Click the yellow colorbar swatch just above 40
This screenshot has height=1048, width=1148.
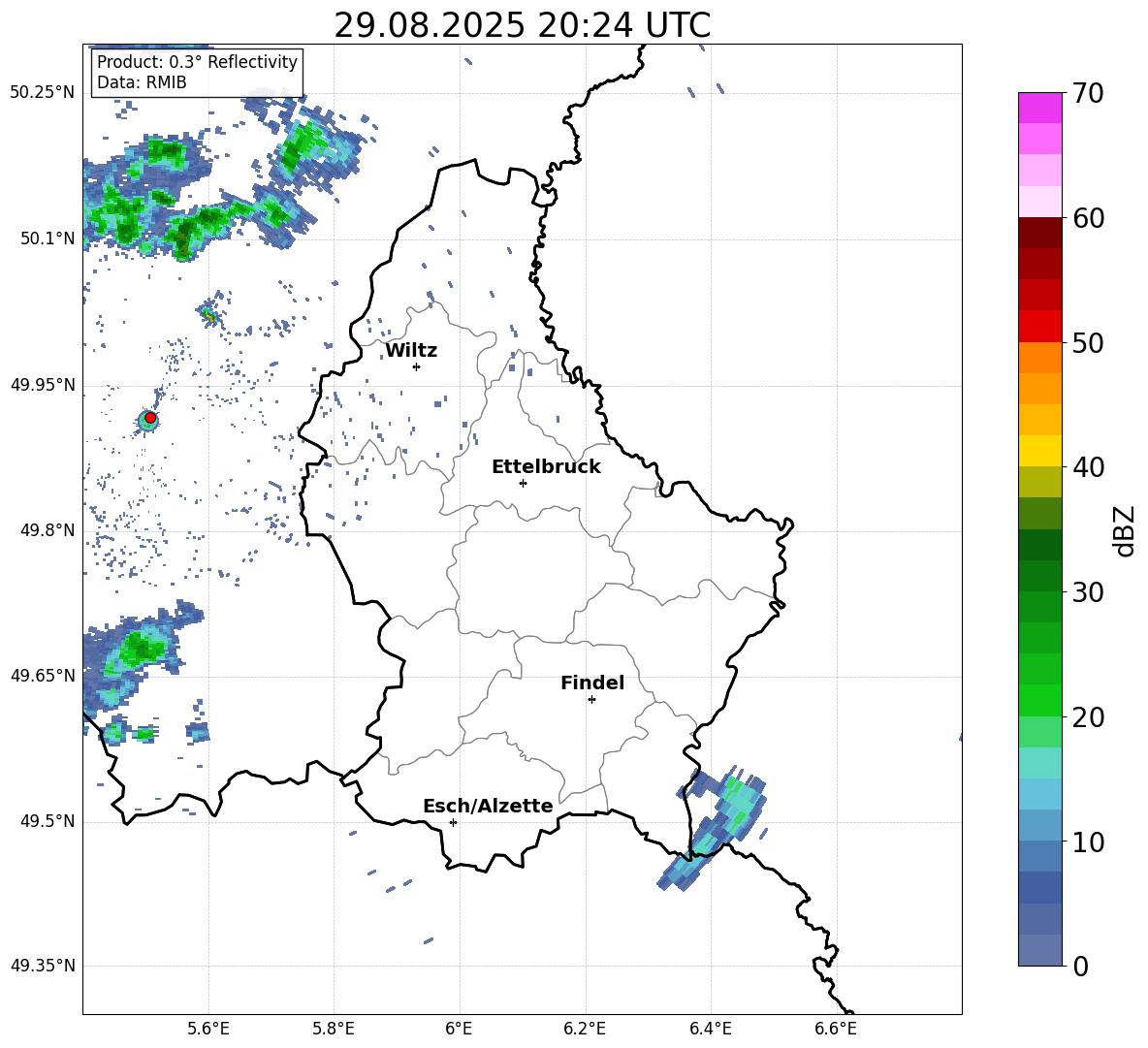click(1039, 451)
